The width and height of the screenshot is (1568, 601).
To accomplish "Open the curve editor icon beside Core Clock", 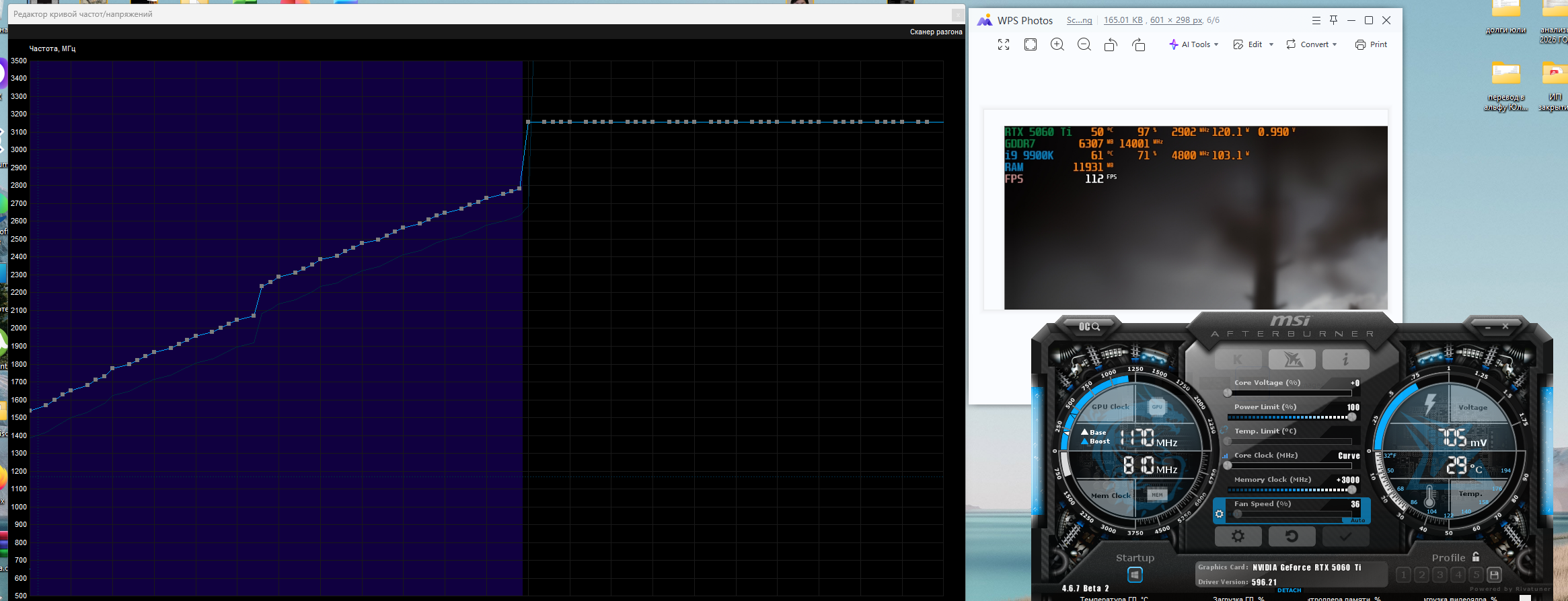I will 1225,456.
